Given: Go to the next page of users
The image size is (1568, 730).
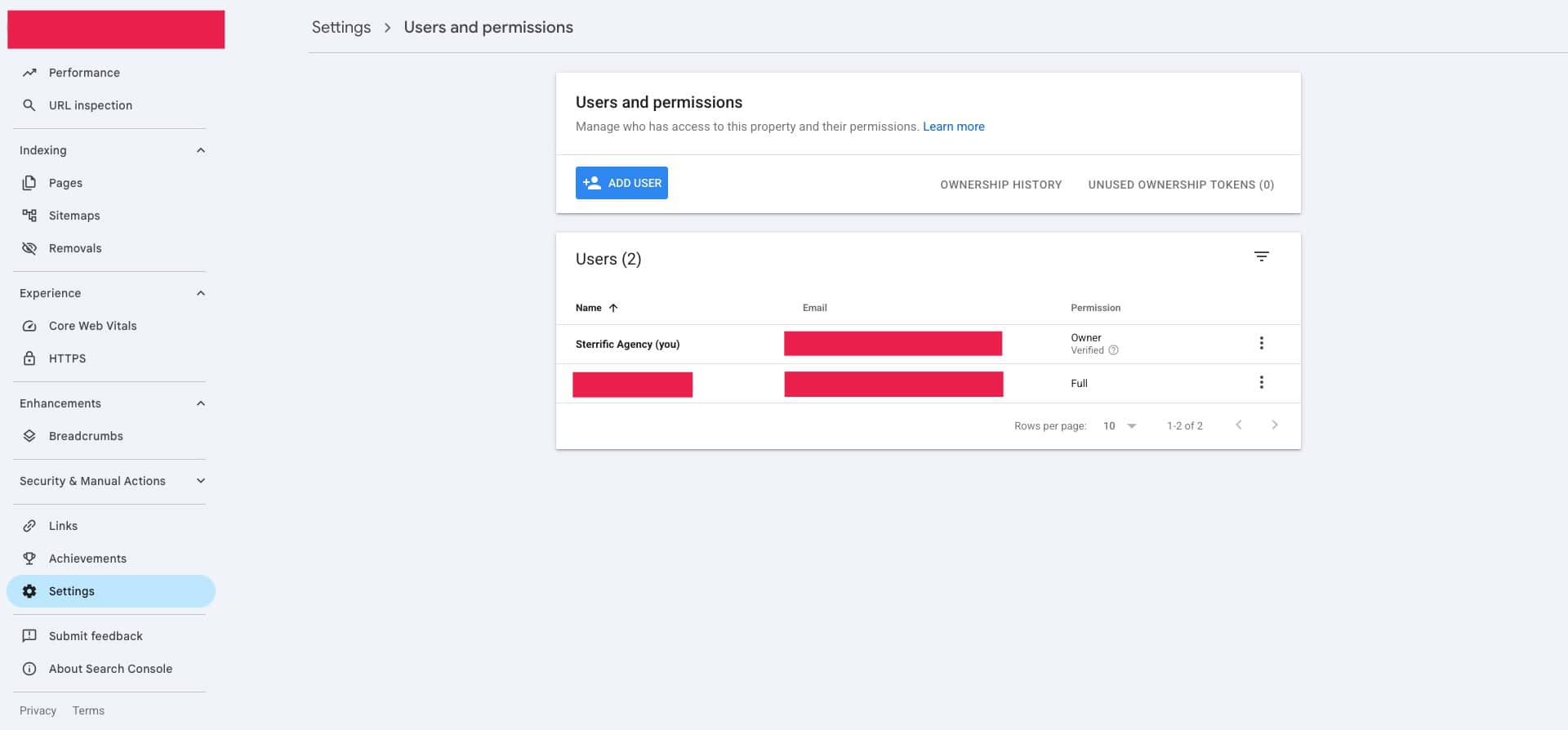Looking at the screenshot, I should tap(1275, 425).
